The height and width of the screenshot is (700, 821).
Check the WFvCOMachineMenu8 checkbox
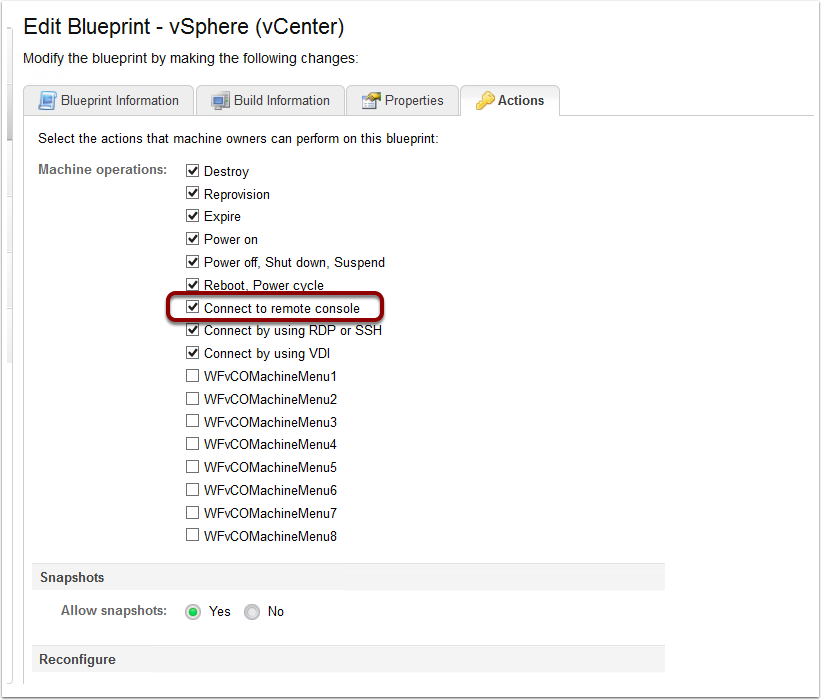coord(193,535)
